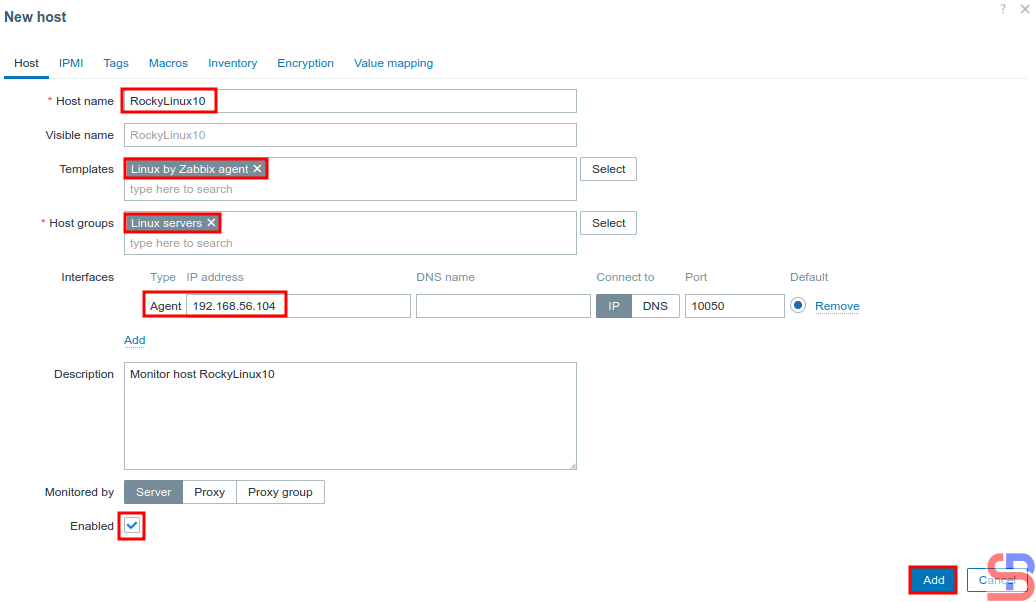The width and height of the screenshot is (1036, 602).
Task: Remove the Linux by Zabbix agent template tag
Action: pos(257,169)
